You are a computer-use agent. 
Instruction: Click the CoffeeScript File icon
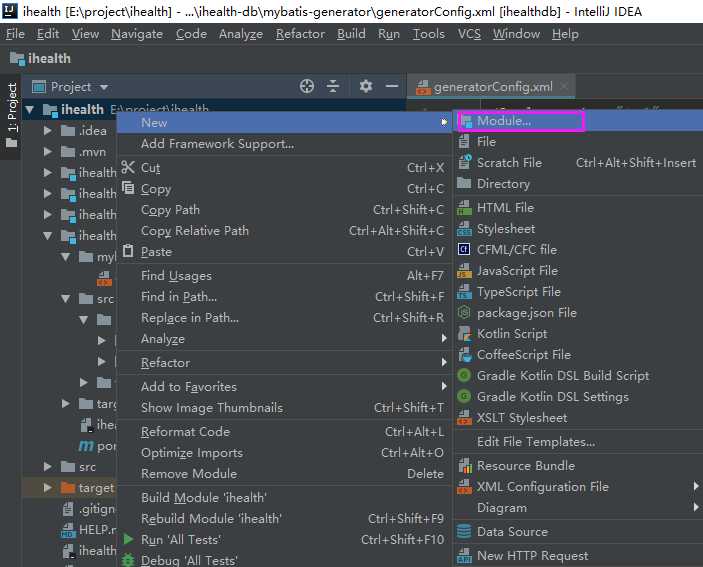click(465, 355)
